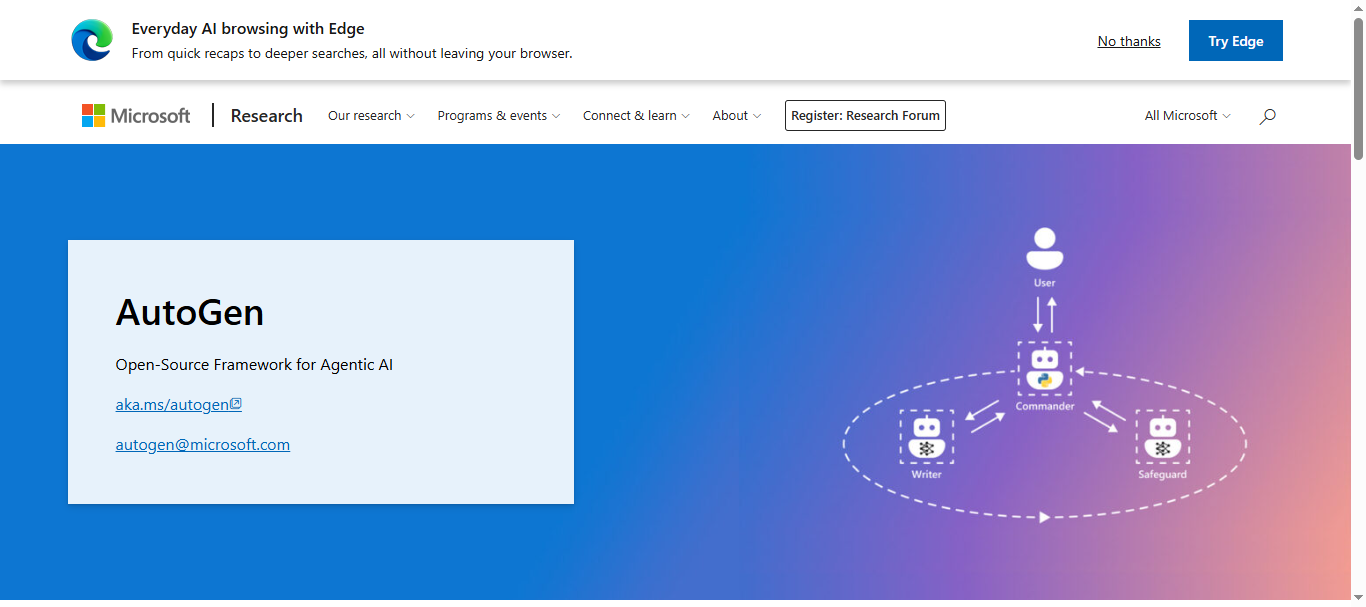Go to the Research home link
The image size is (1366, 607).
coord(266,116)
